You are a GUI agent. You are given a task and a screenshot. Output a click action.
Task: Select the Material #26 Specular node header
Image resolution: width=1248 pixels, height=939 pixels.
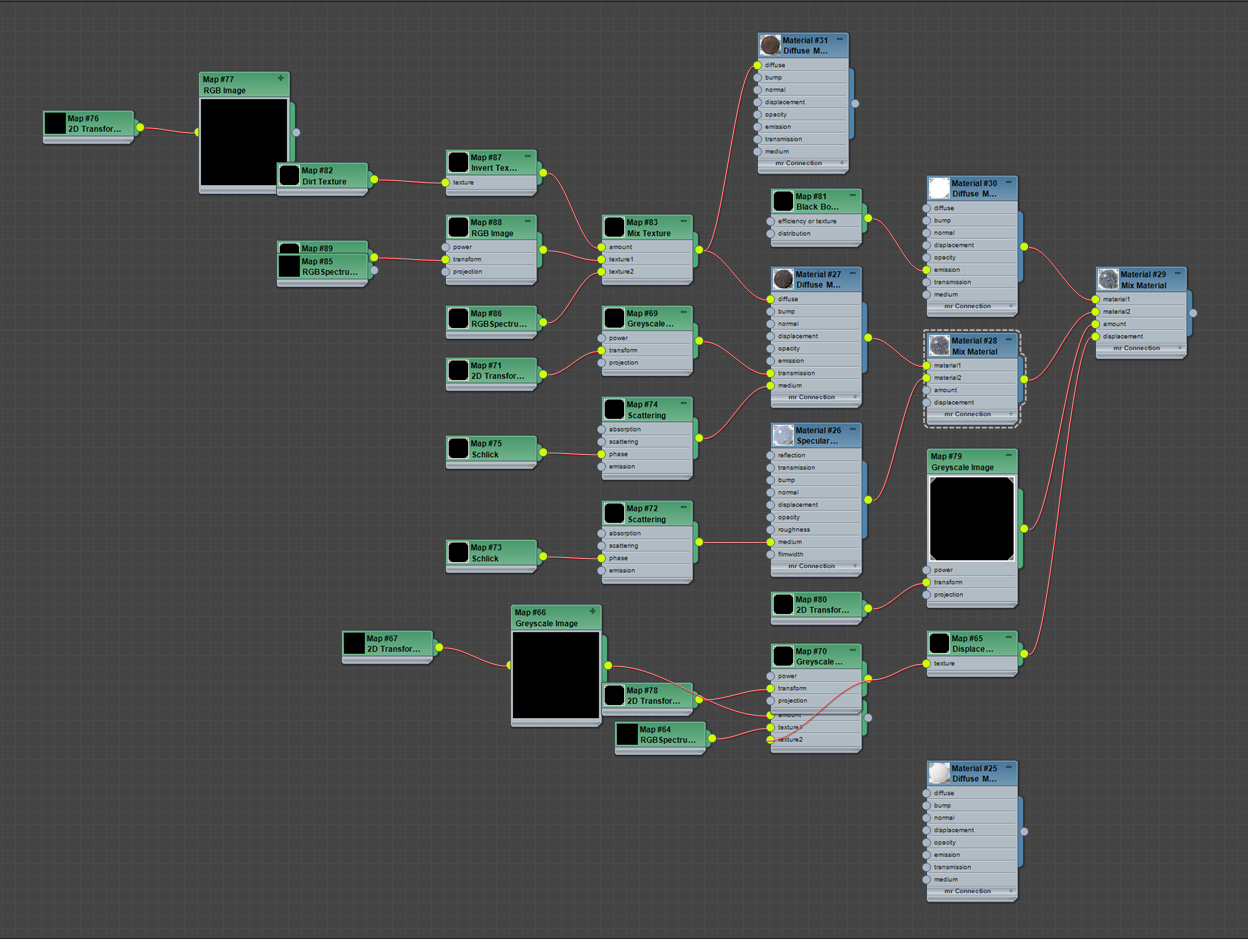tap(815, 435)
